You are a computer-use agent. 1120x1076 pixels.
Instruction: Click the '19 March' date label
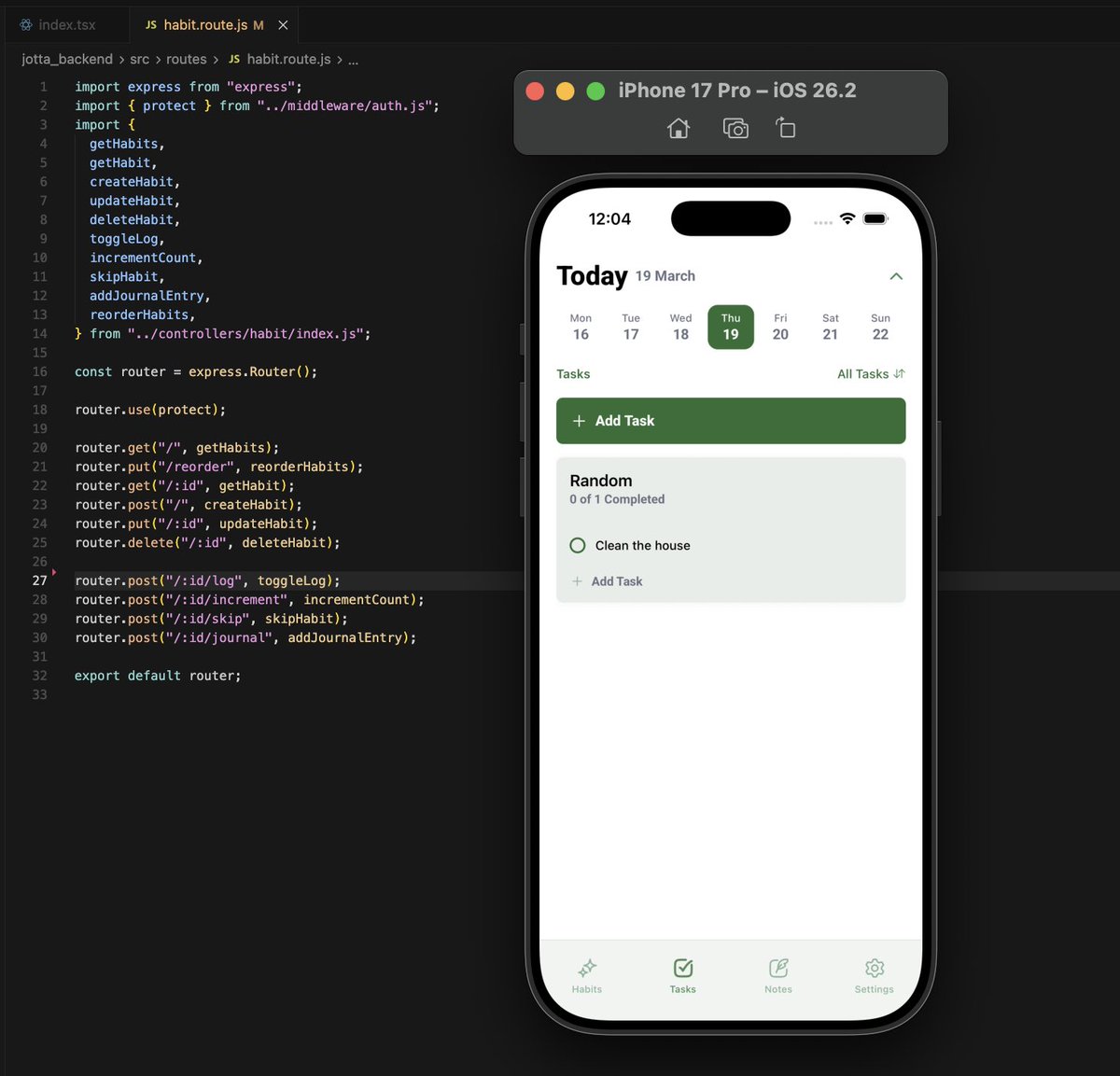665,276
